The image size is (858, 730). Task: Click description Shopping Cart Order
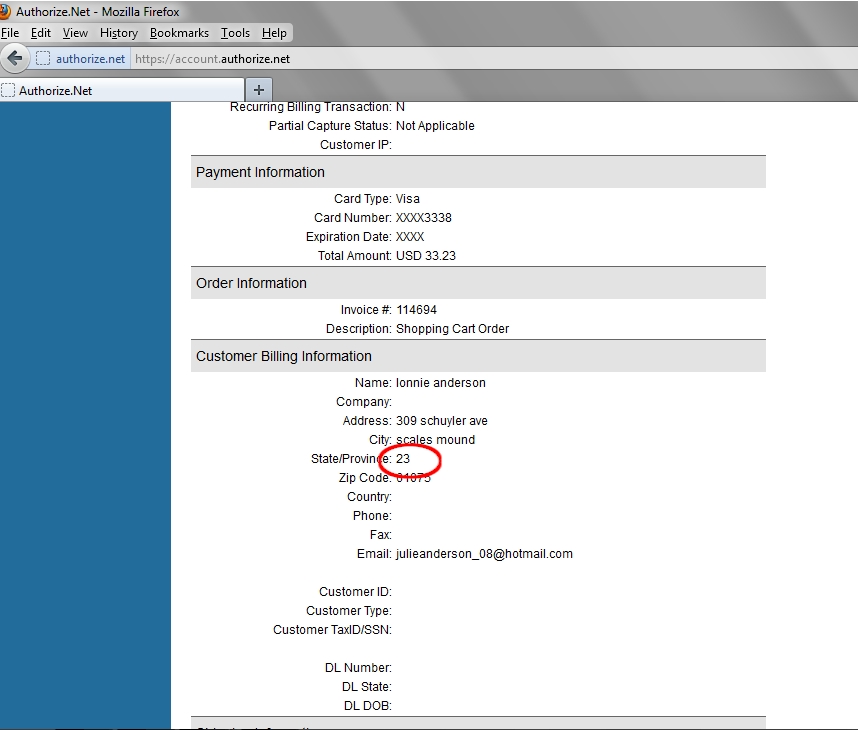[453, 329]
